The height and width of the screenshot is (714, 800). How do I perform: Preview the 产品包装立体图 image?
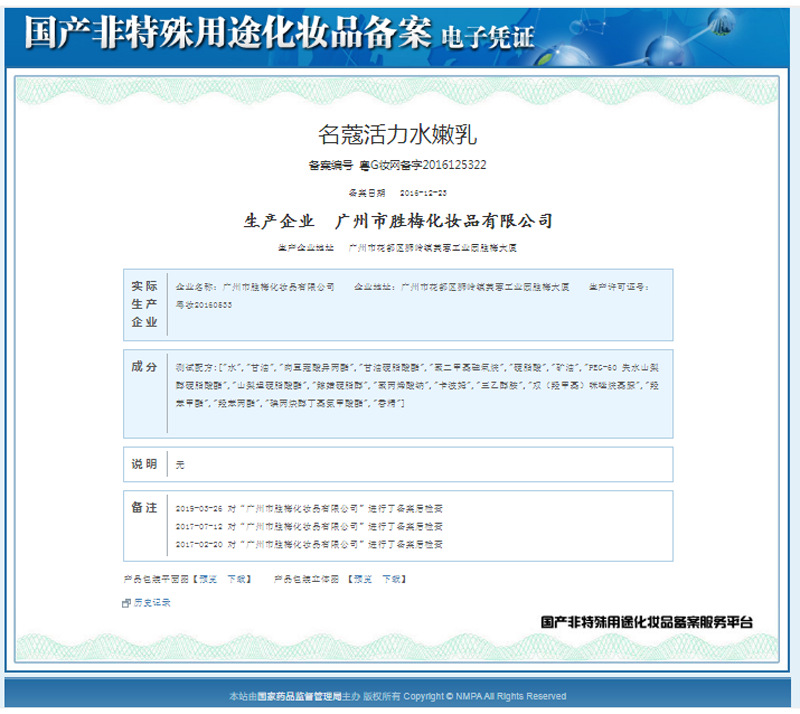coord(363,579)
